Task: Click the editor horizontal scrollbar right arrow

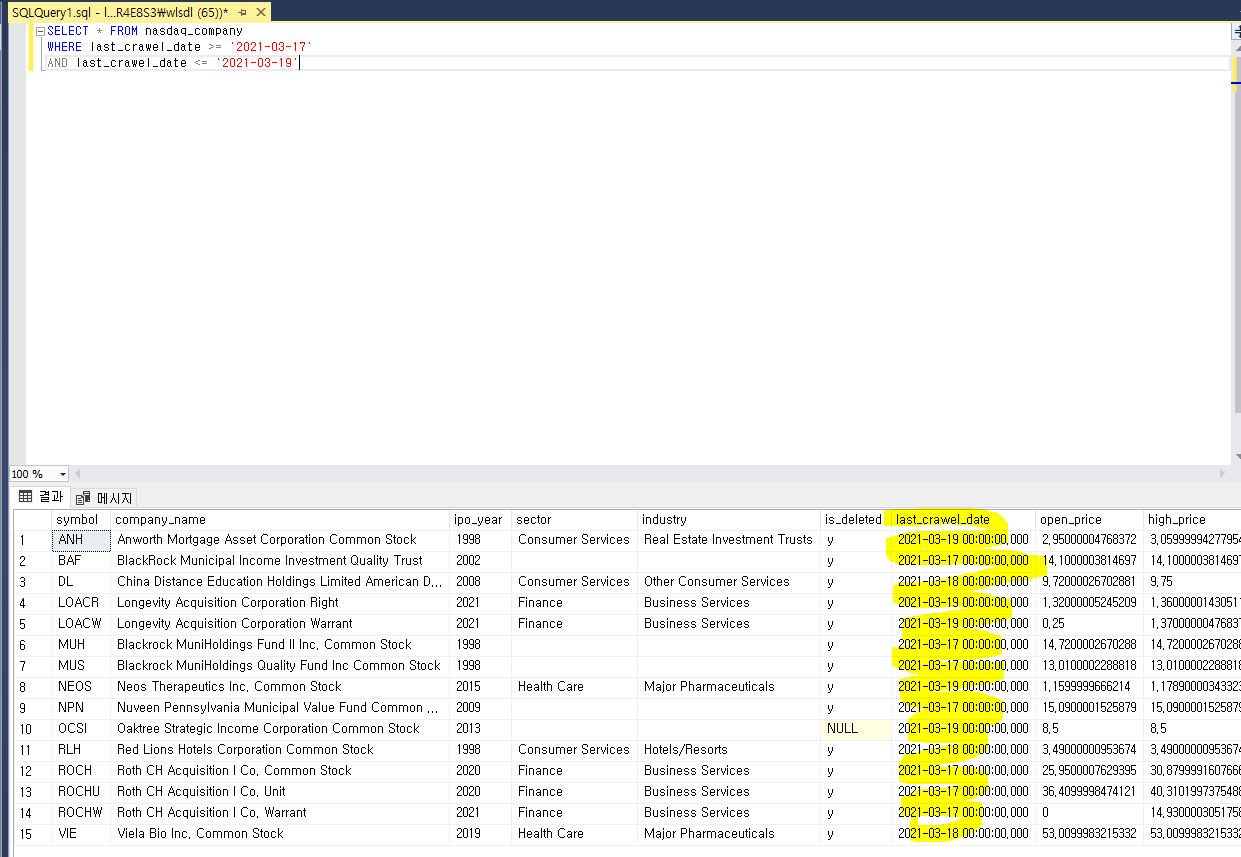Action: (x=1221, y=474)
